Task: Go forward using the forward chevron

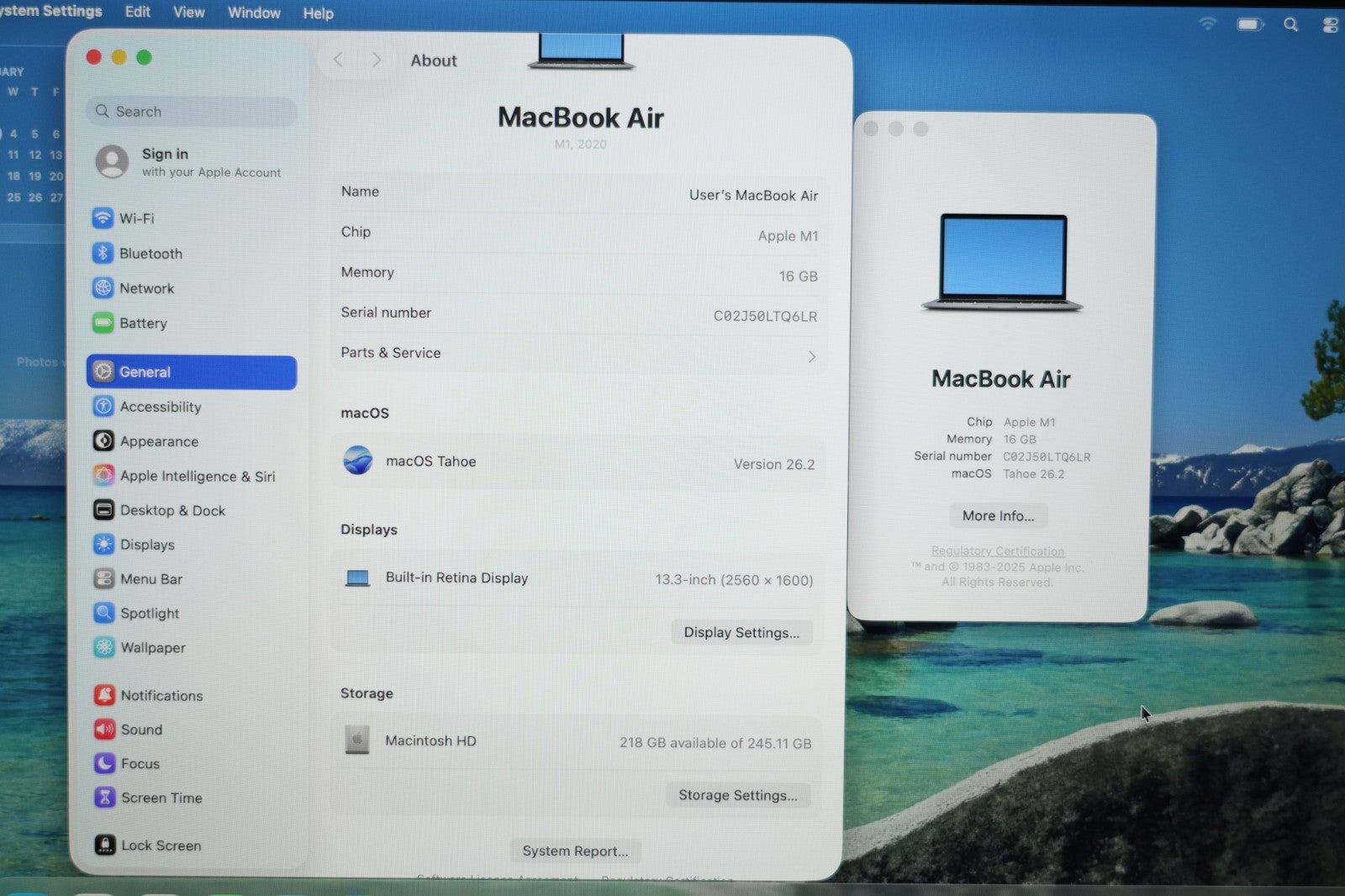Action: 377,60
